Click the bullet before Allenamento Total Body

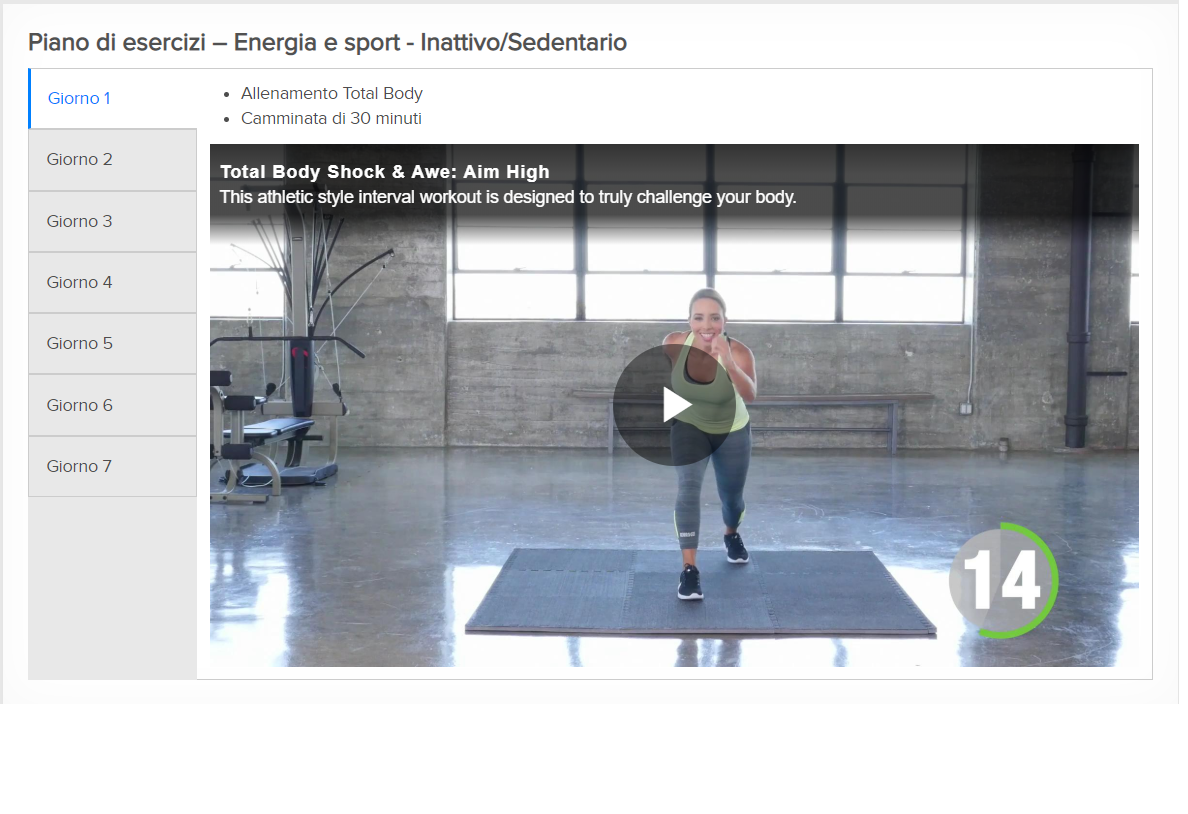pyautogui.click(x=227, y=95)
